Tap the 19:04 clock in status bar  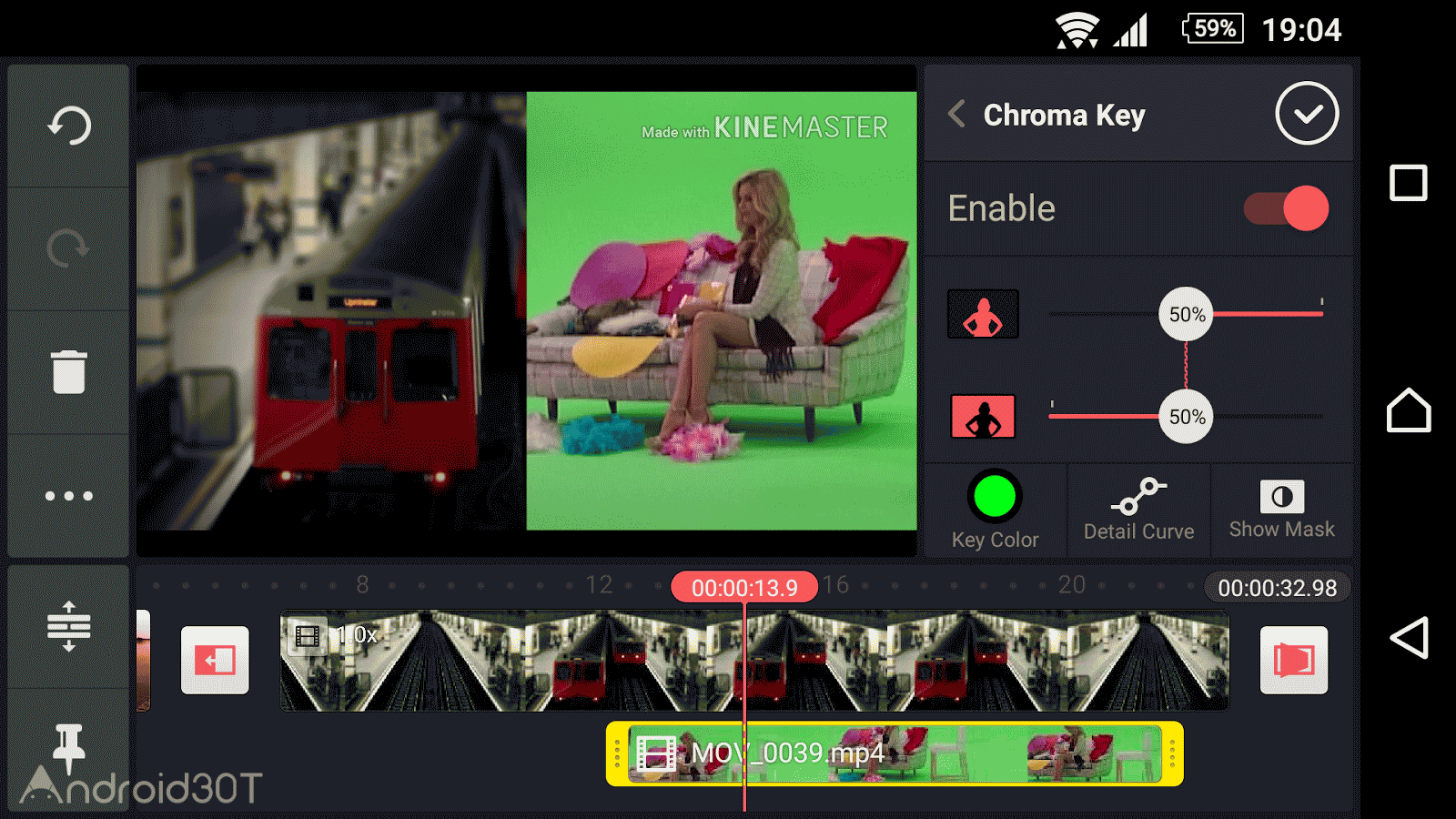pos(1301,30)
